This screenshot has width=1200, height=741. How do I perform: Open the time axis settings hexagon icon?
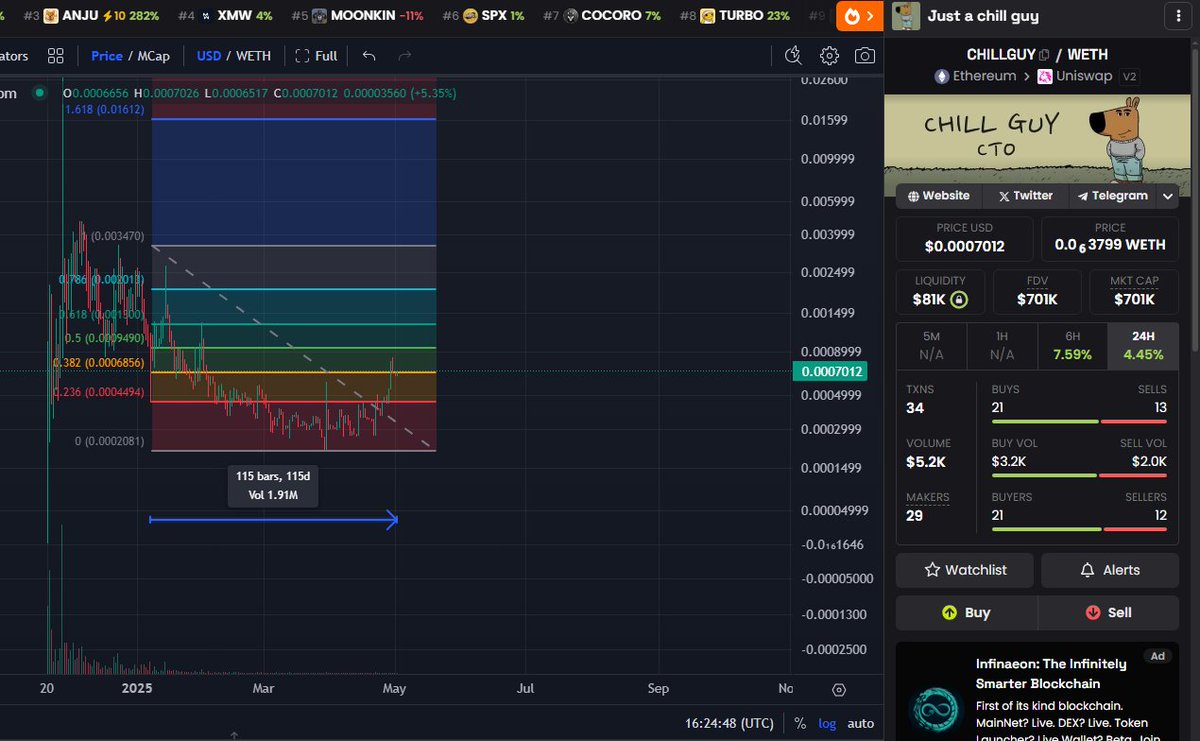(839, 689)
